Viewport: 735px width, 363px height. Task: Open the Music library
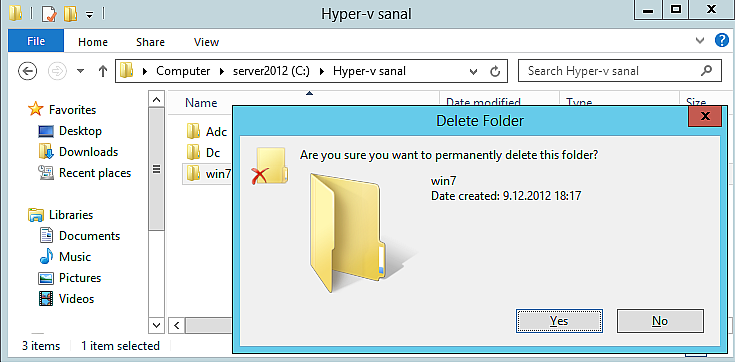click(x=75, y=257)
